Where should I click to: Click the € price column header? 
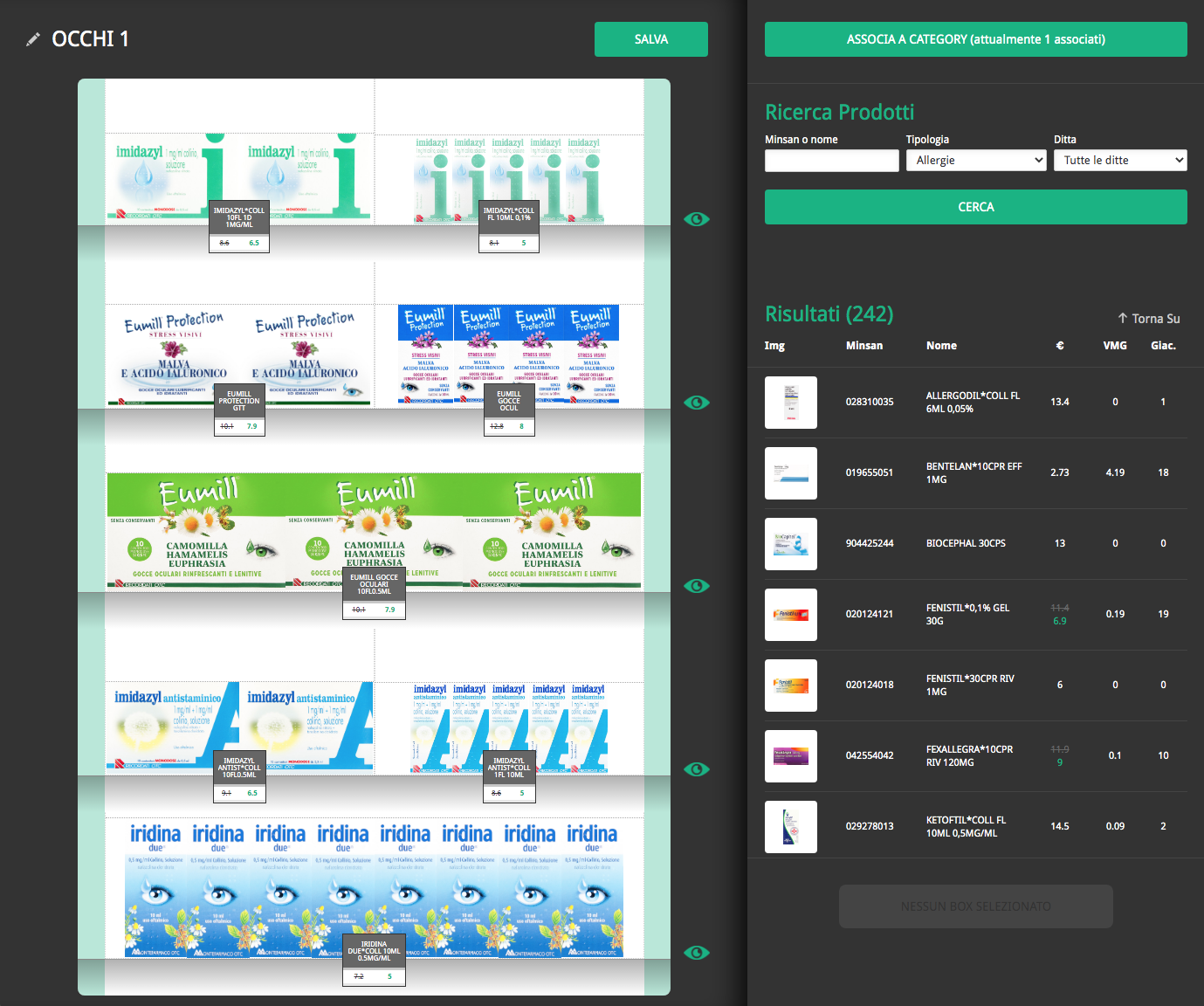(x=1060, y=346)
